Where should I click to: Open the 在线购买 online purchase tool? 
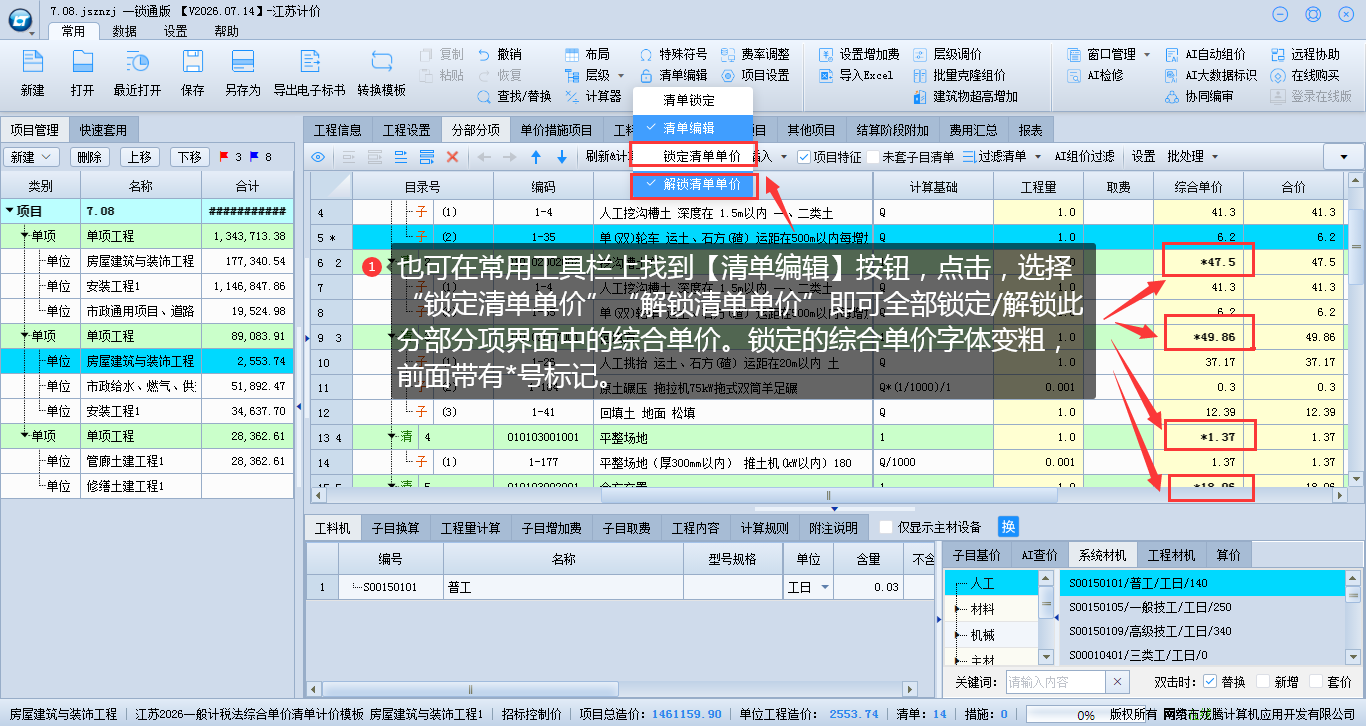click(x=1305, y=75)
